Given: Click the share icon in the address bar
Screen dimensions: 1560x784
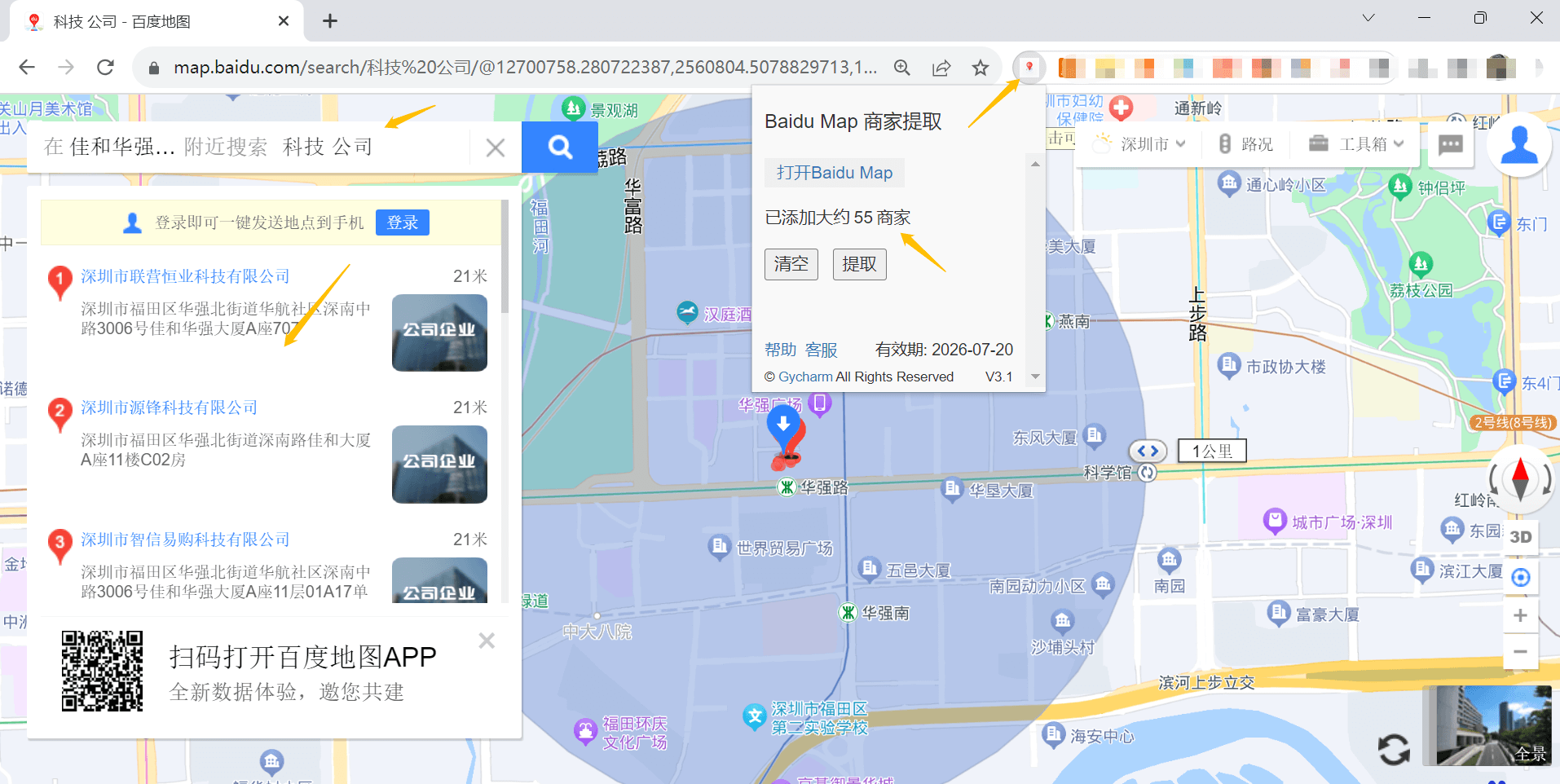Looking at the screenshot, I should click(x=941, y=68).
